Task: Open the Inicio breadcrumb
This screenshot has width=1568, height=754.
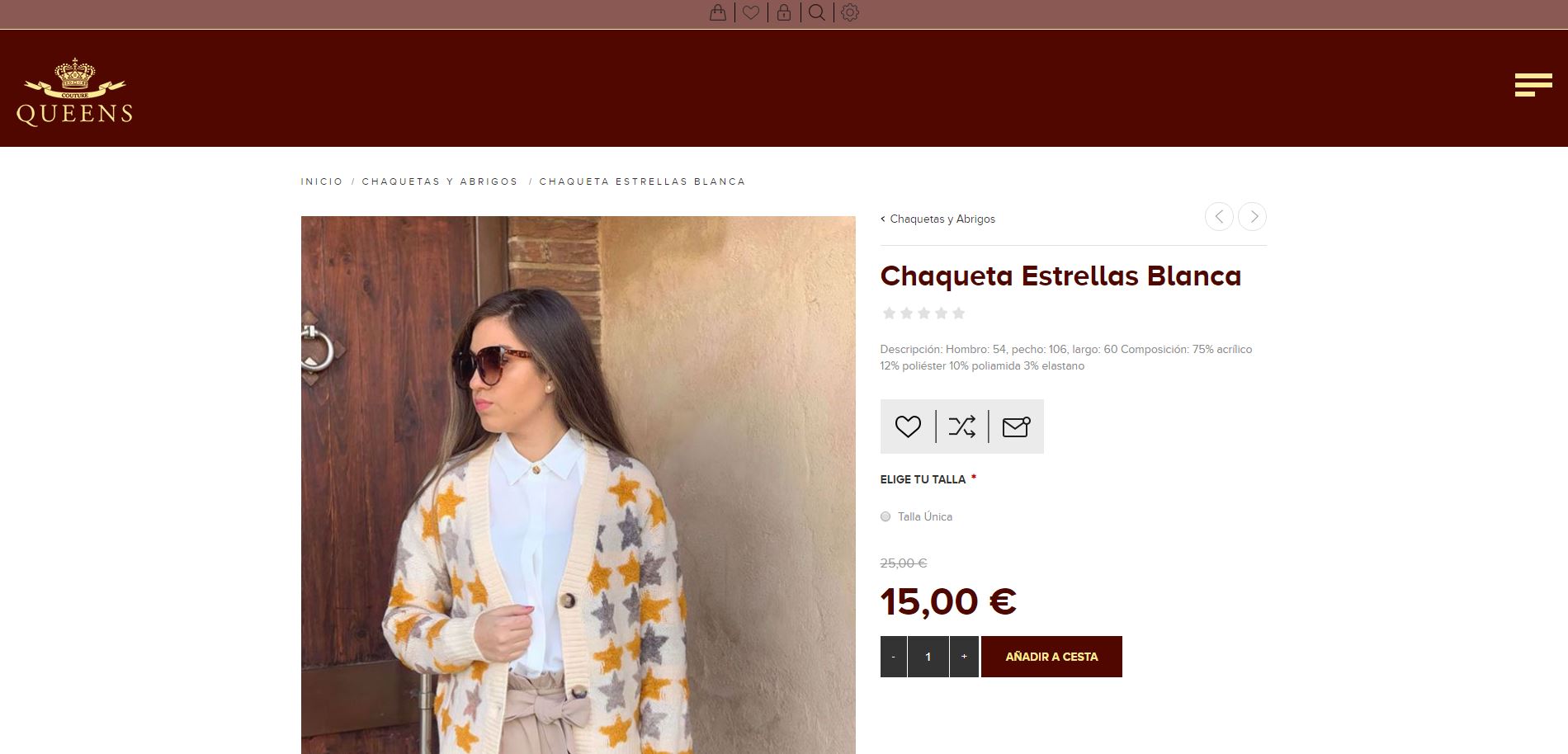Action: tap(322, 181)
